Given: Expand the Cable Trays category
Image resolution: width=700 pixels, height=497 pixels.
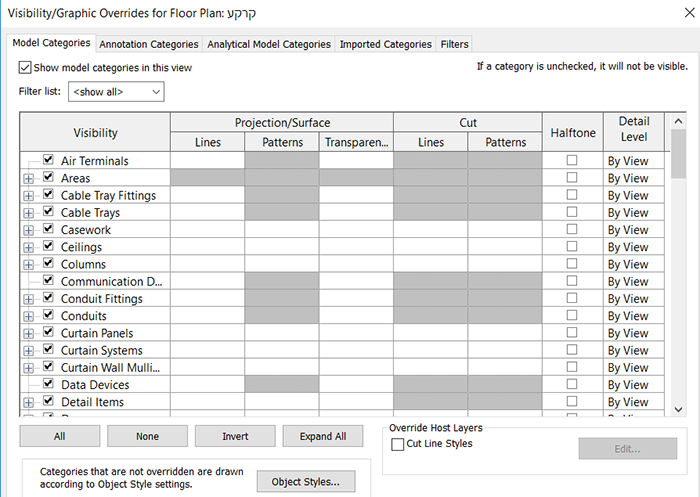Looking at the screenshot, I should (x=28, y=213).
